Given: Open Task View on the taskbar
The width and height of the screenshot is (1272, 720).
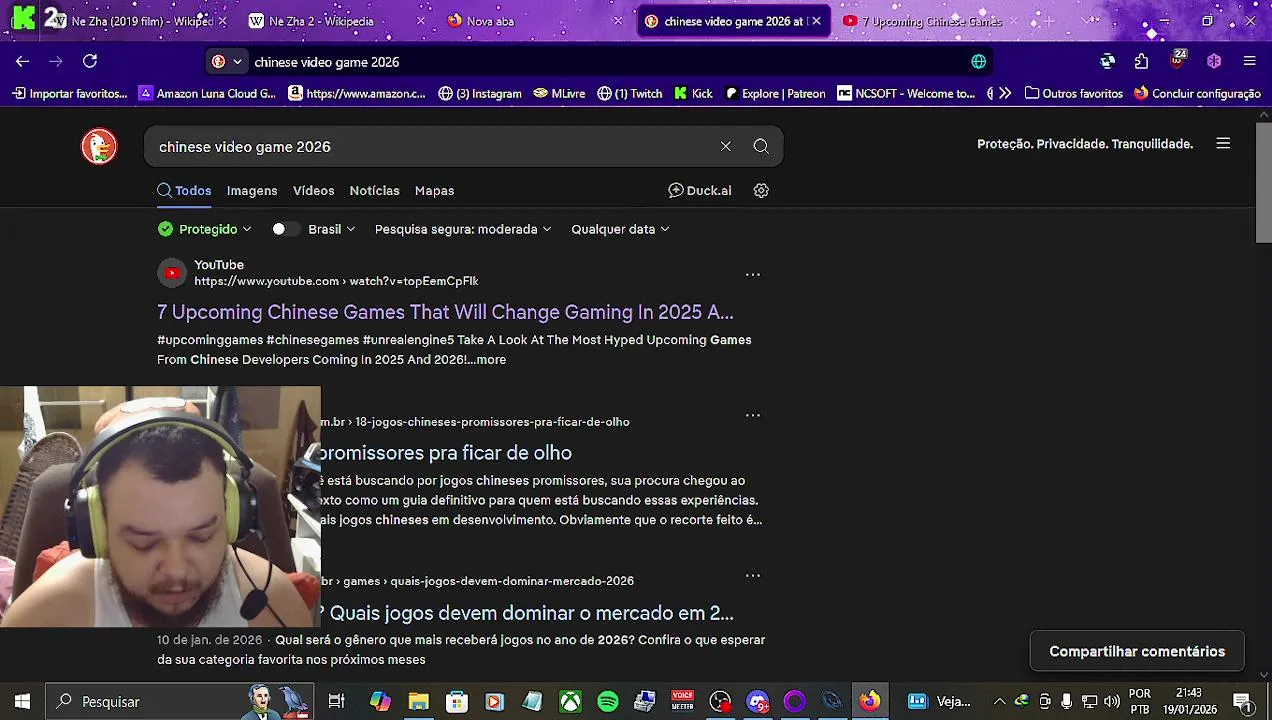Looking at the screenshot, I should 336,701.
